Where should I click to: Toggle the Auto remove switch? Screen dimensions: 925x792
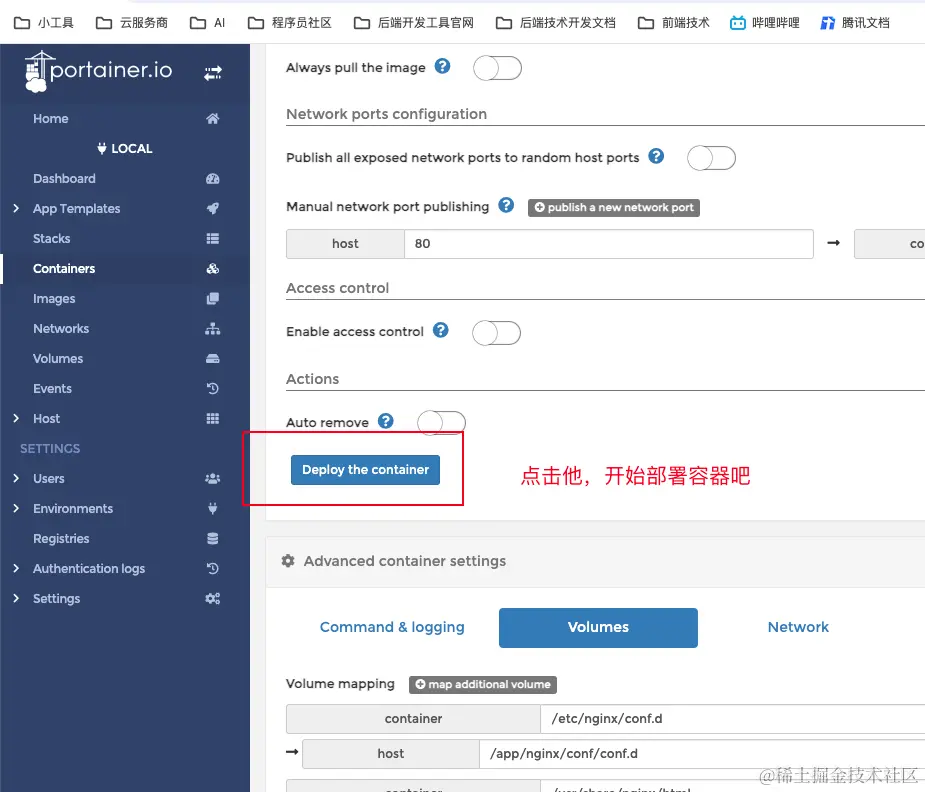[x=441, y=422]
